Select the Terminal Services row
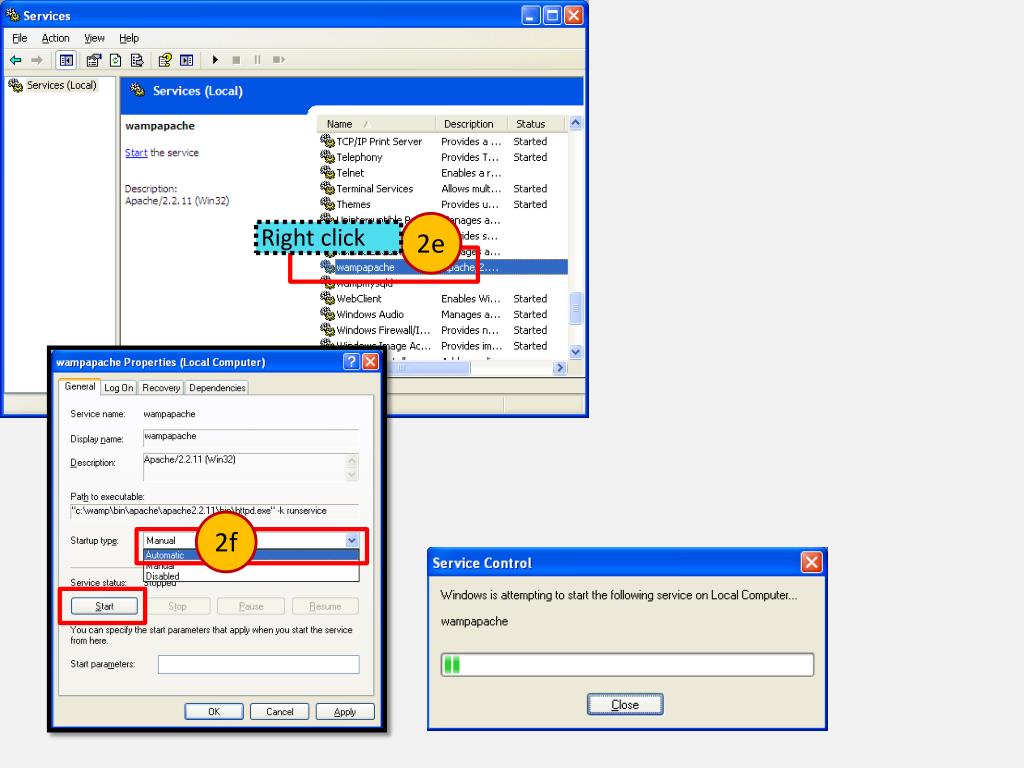The image size is (1024, 768). [443, 188]
